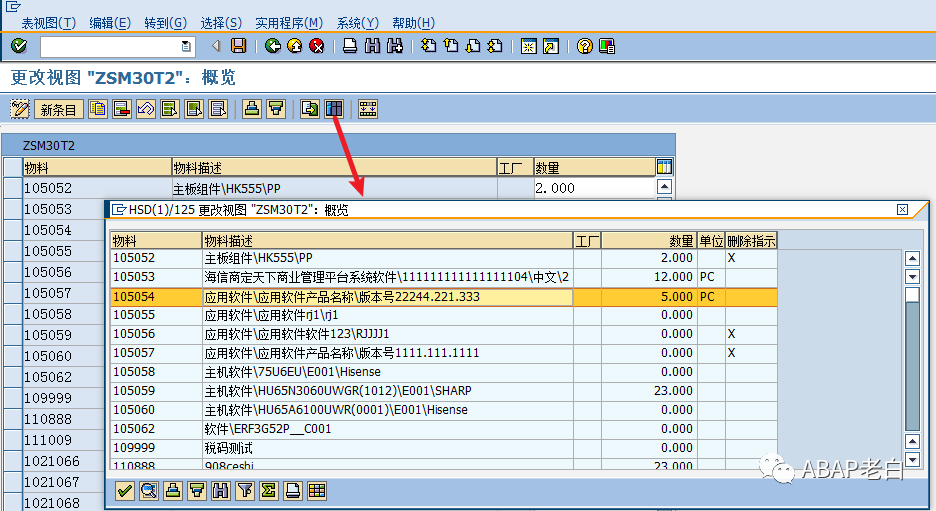This screenshot has height=511, width=936.
Task: Click the Select All icon in view toolbar
Action: pyautogui.click(x=170, y=109)
